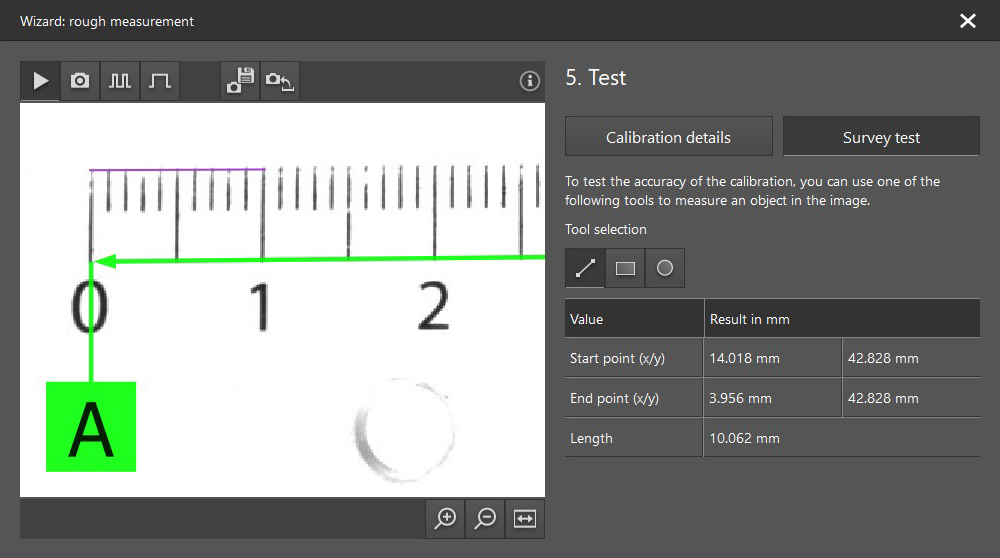This screenshot has width=1000, height=558.
Task: Select the single-pulse trigger icon
Action: (160, 81)
